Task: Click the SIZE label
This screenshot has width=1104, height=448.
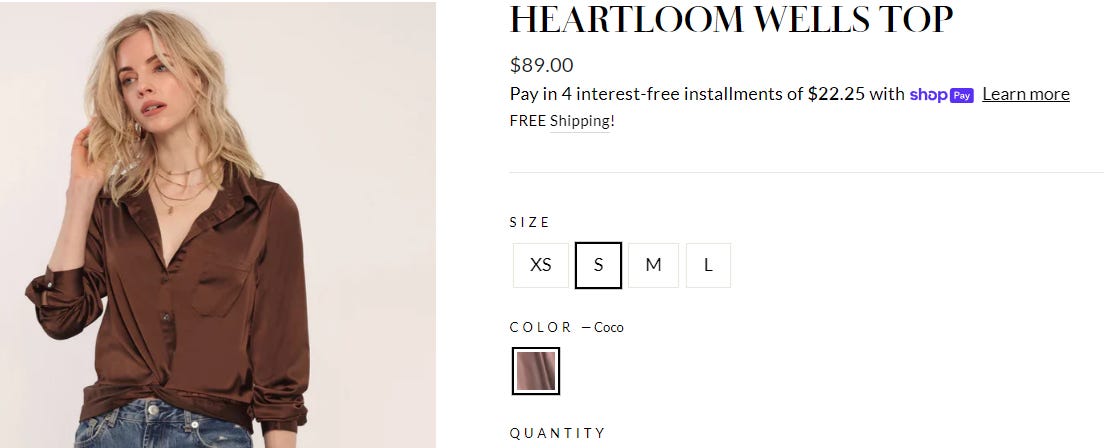Action: [x=529, y=222]
